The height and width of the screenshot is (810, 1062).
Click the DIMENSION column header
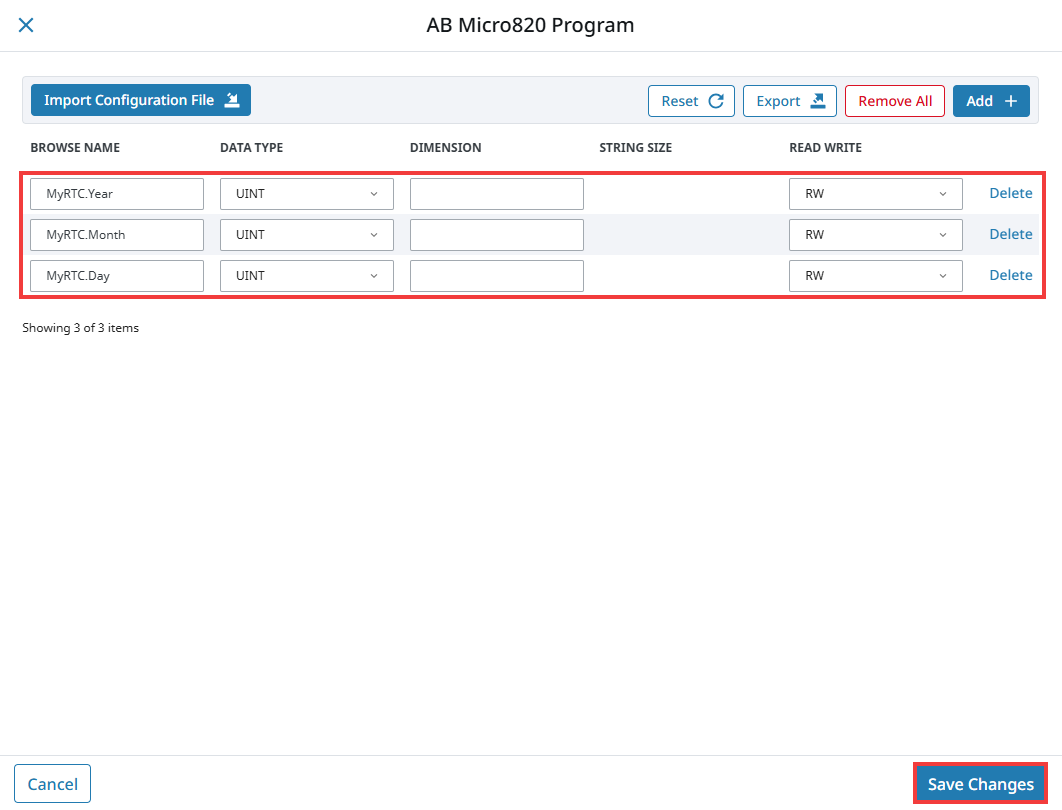pos(446,148)
